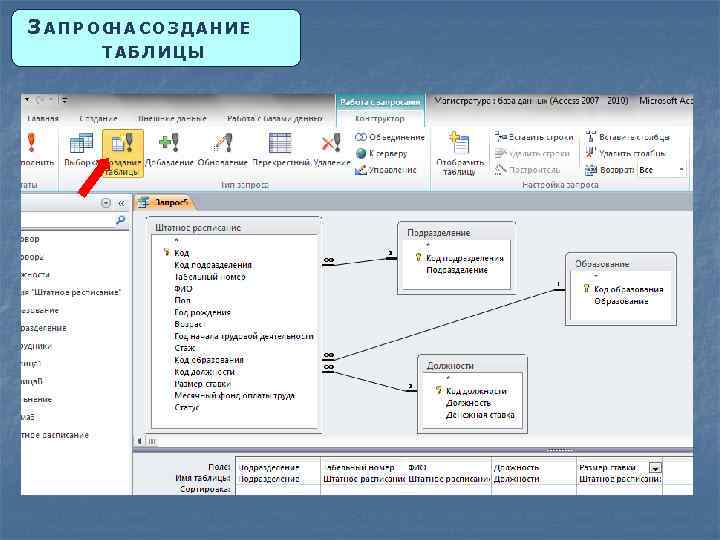Select Месячный фонд оплаты труда field
The height and width of the screenshot is (540, 720).
point(235,396)
